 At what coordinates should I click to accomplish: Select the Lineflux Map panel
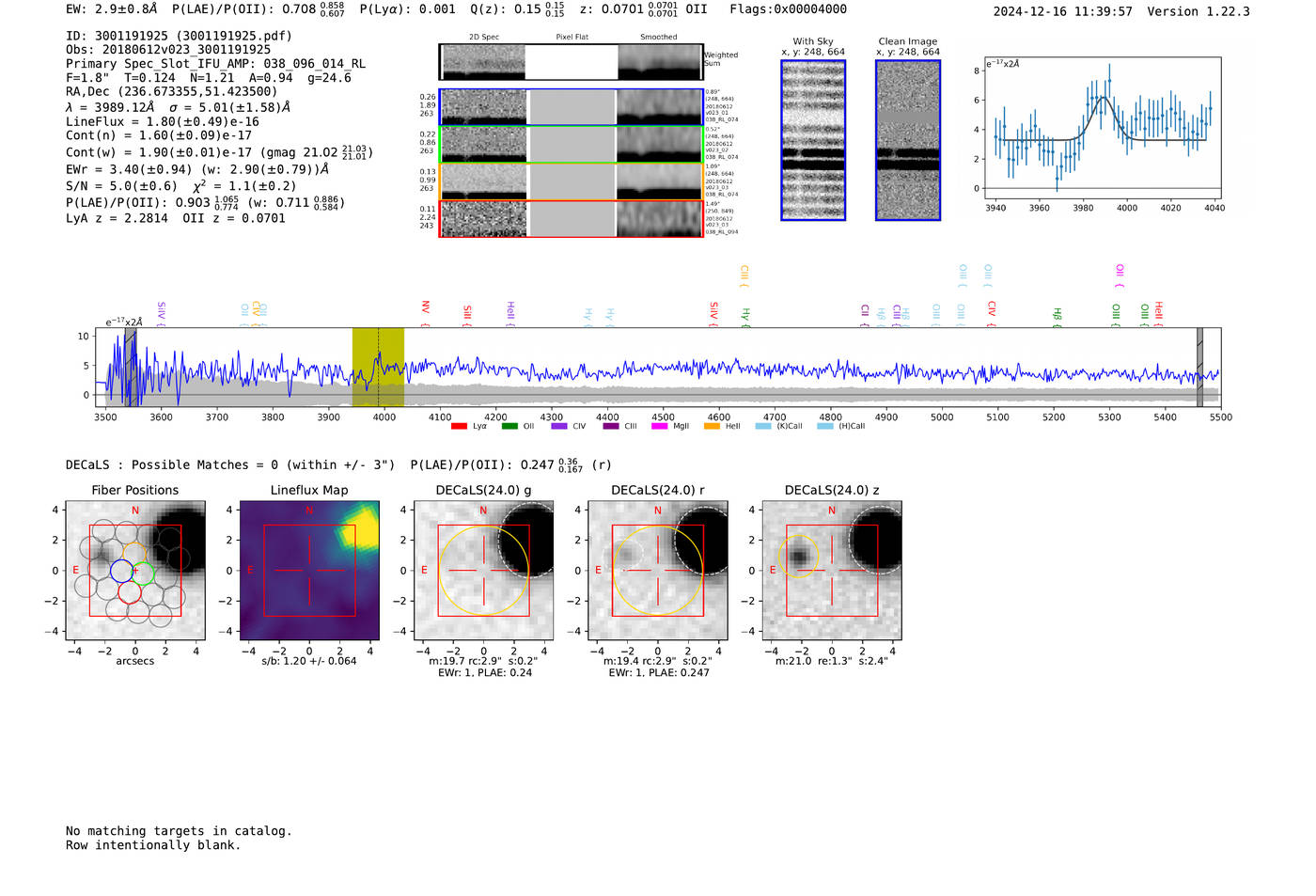point(309,570)
